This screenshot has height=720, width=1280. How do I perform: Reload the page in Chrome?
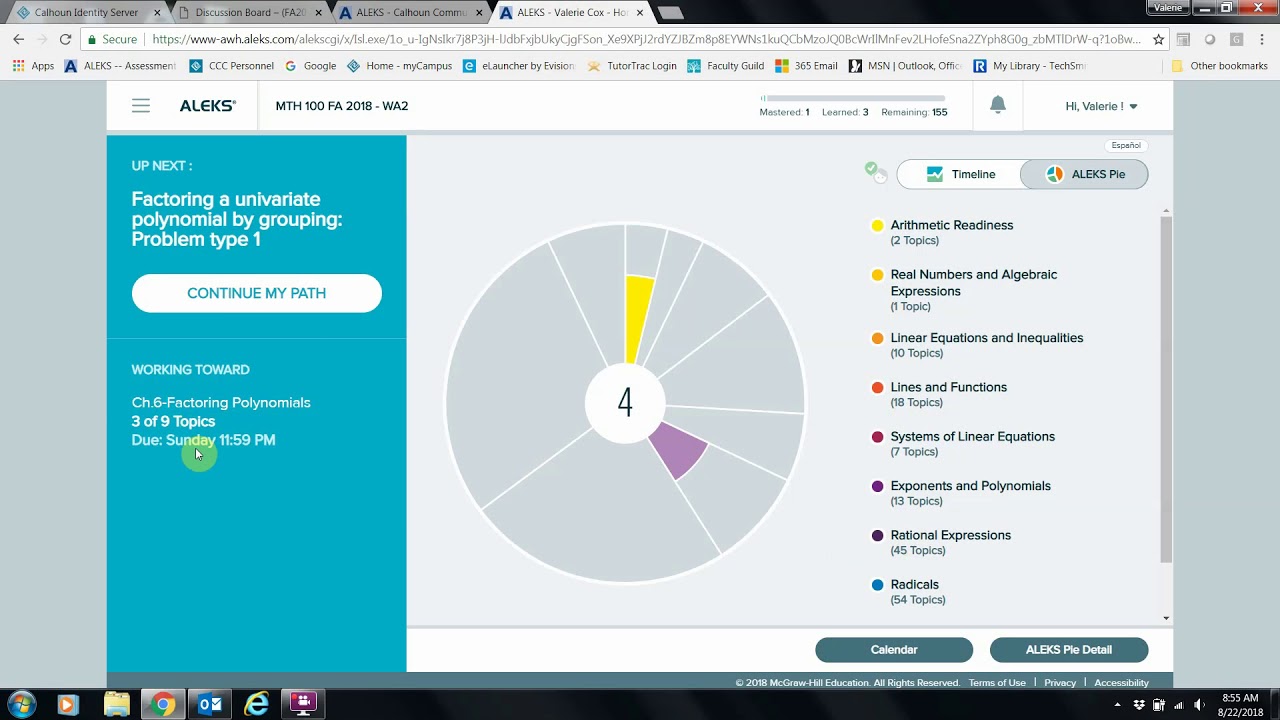[x=65, y=40]
